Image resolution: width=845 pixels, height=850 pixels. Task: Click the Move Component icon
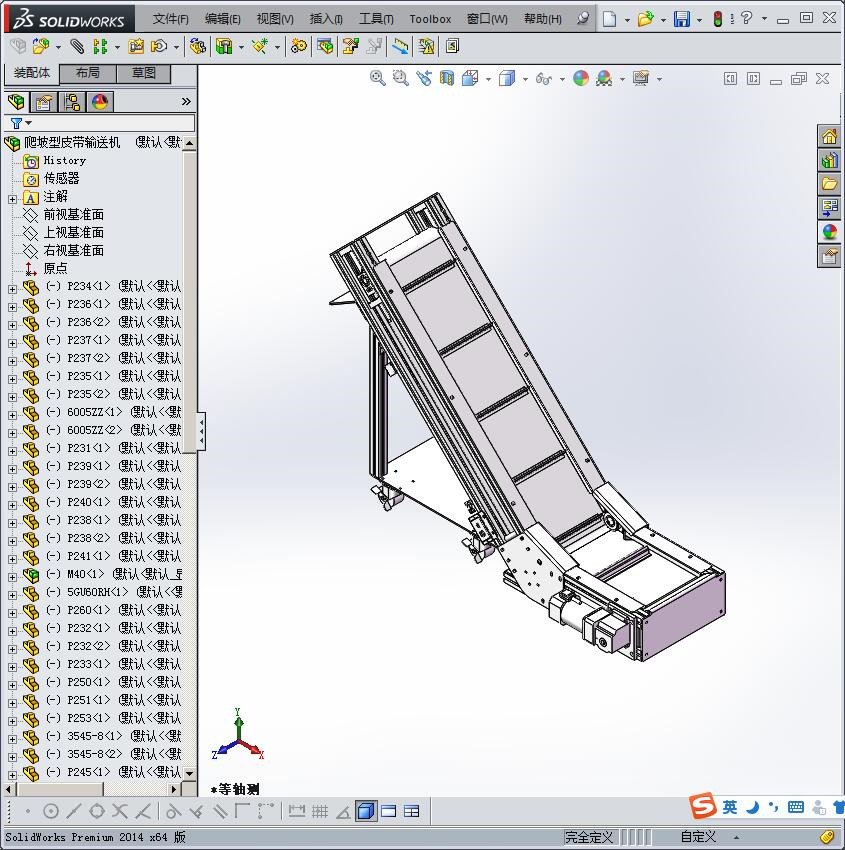pos(159,47)
